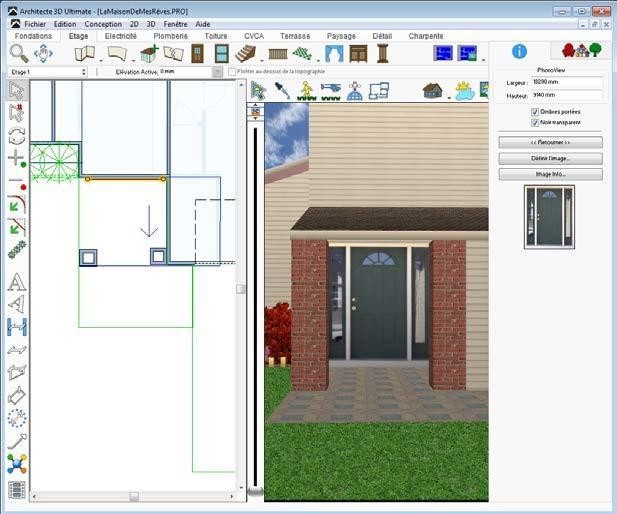
Task: Click the Elévation Active value field
Action: point(185,72)
